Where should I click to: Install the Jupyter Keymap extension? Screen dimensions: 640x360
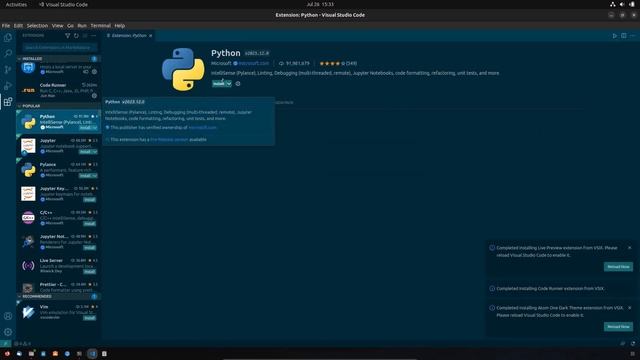[x=89, y=200]
